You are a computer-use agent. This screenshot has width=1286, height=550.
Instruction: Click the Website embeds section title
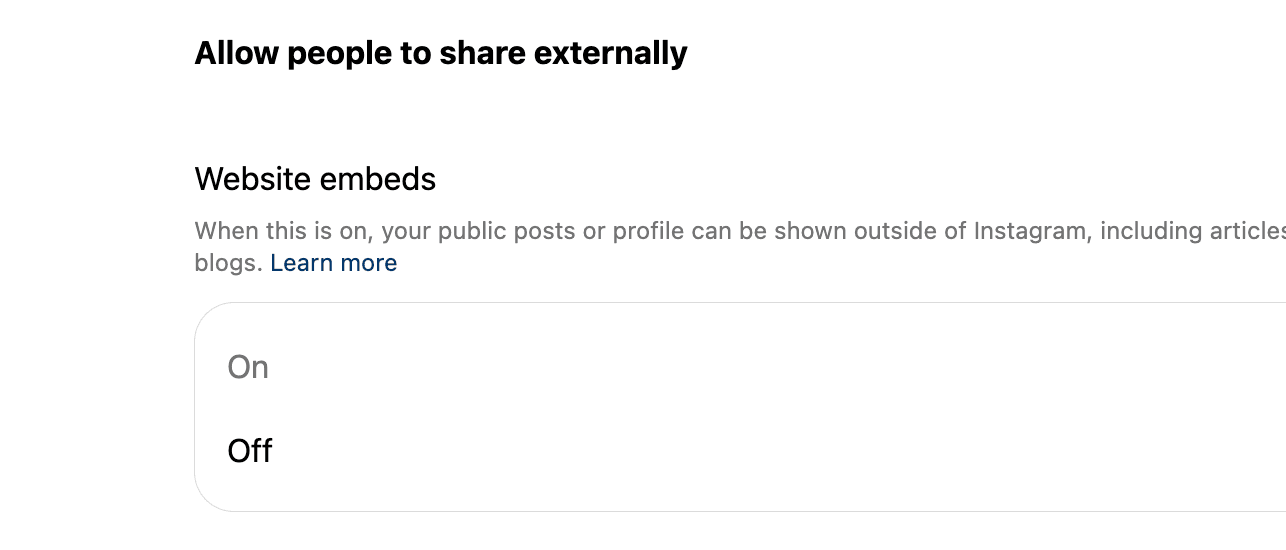pyautogui.click(x=315, y=179)
